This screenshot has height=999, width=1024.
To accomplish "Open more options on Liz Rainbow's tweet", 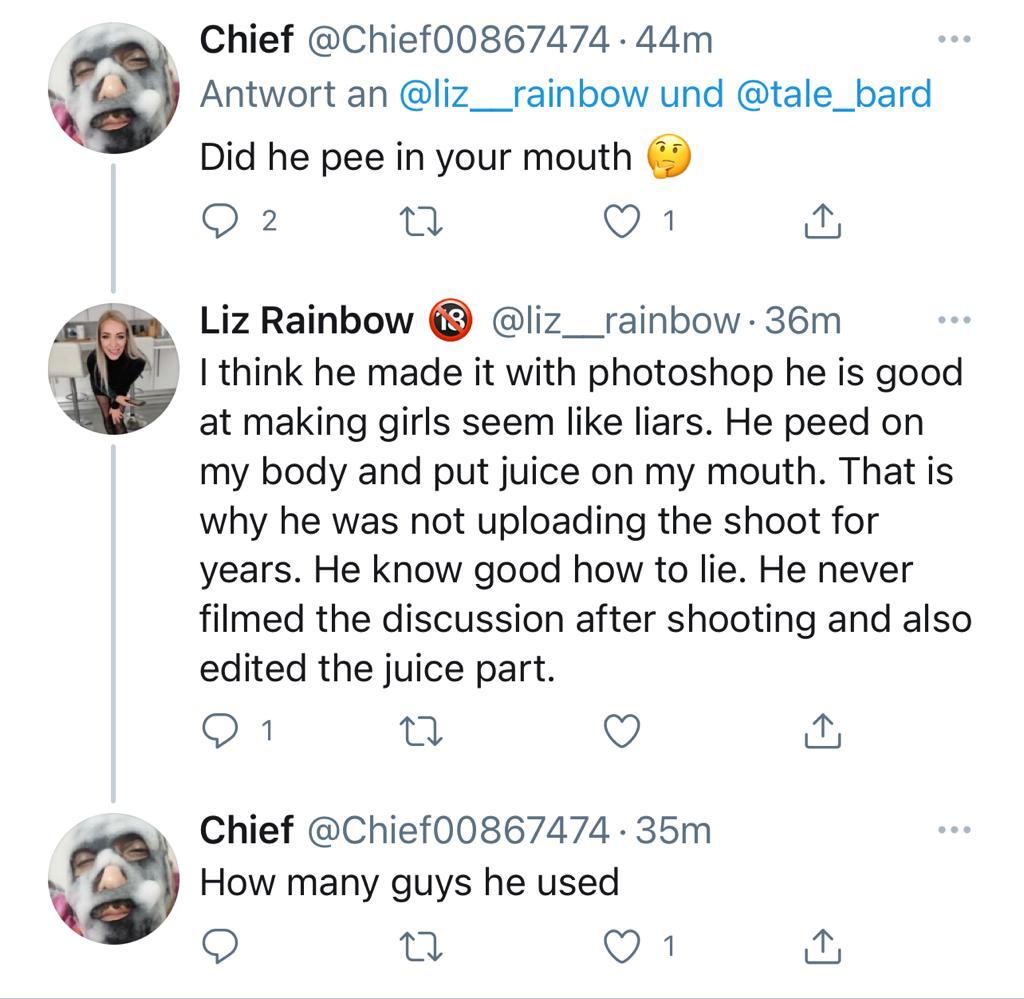I will tap(954, 321).
